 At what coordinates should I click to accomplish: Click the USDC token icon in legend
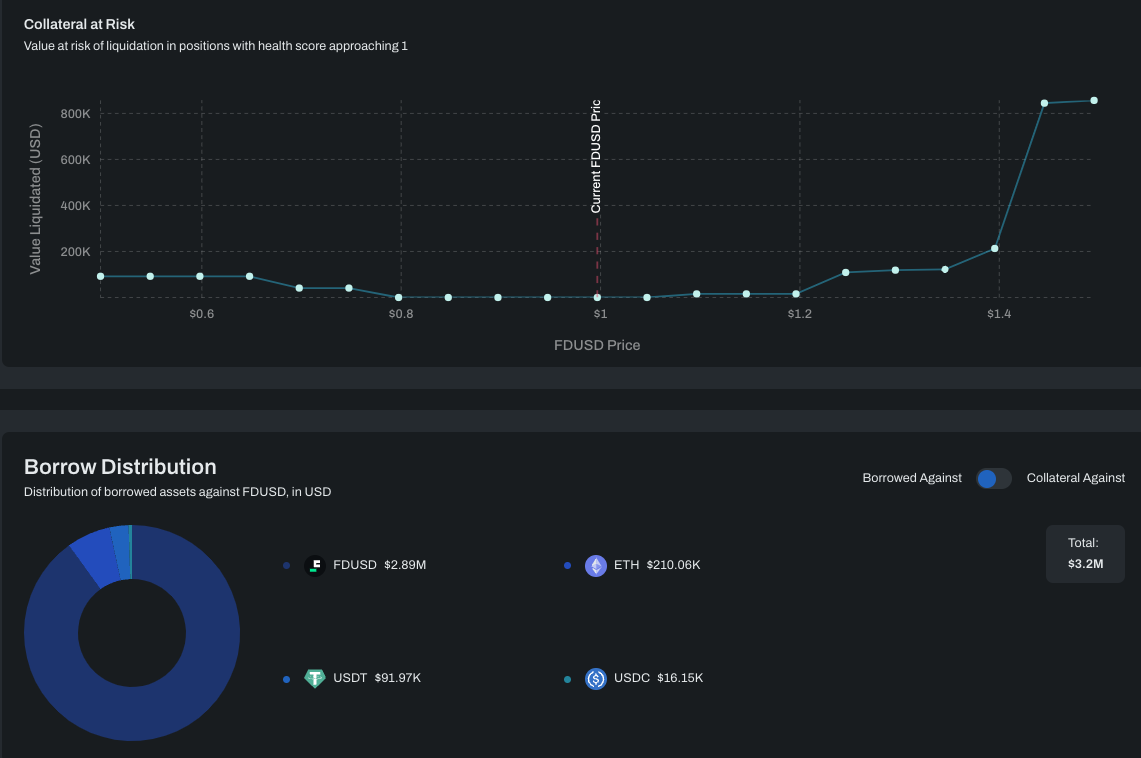click(x=596, y=679)
